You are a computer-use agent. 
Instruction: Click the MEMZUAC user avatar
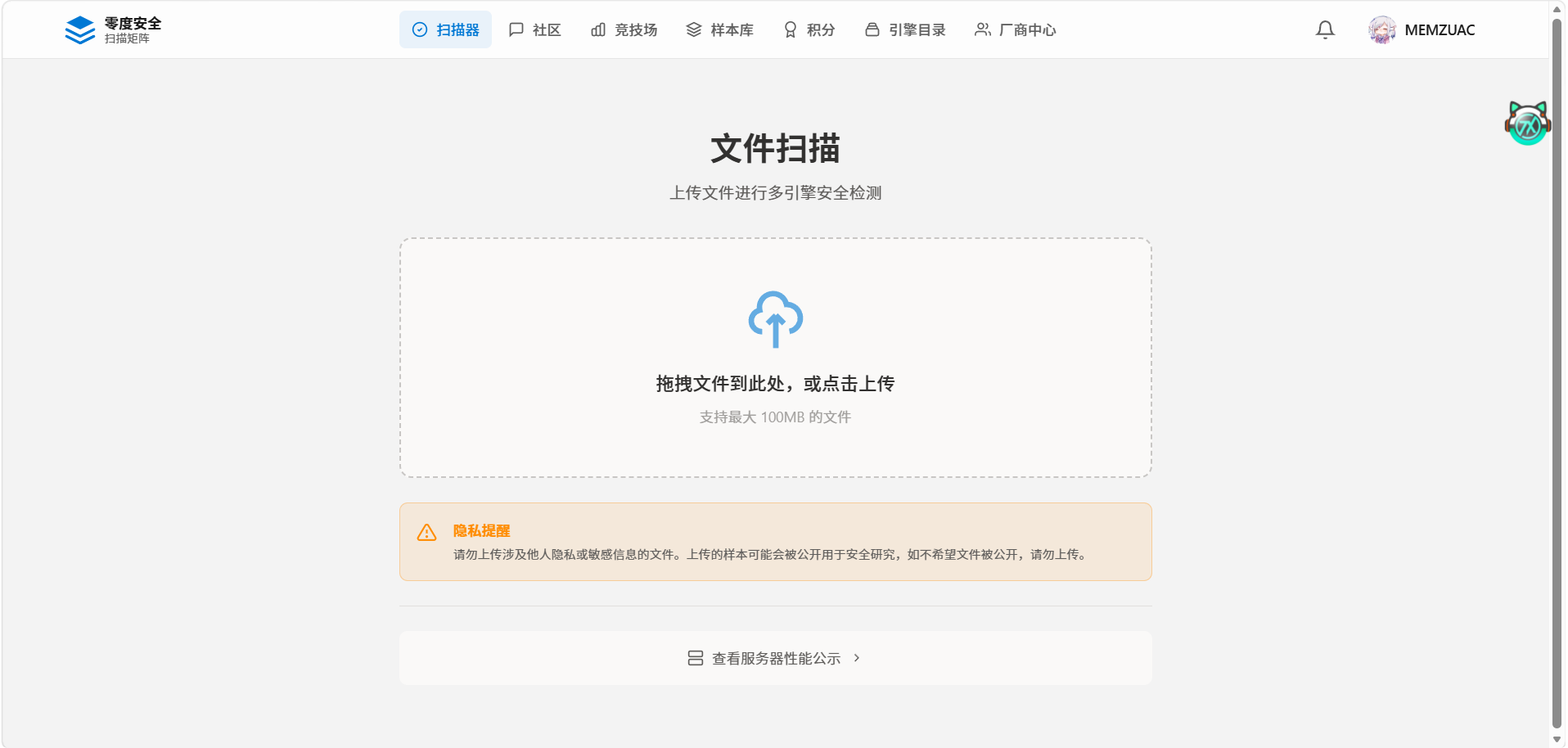point(1381,30)
